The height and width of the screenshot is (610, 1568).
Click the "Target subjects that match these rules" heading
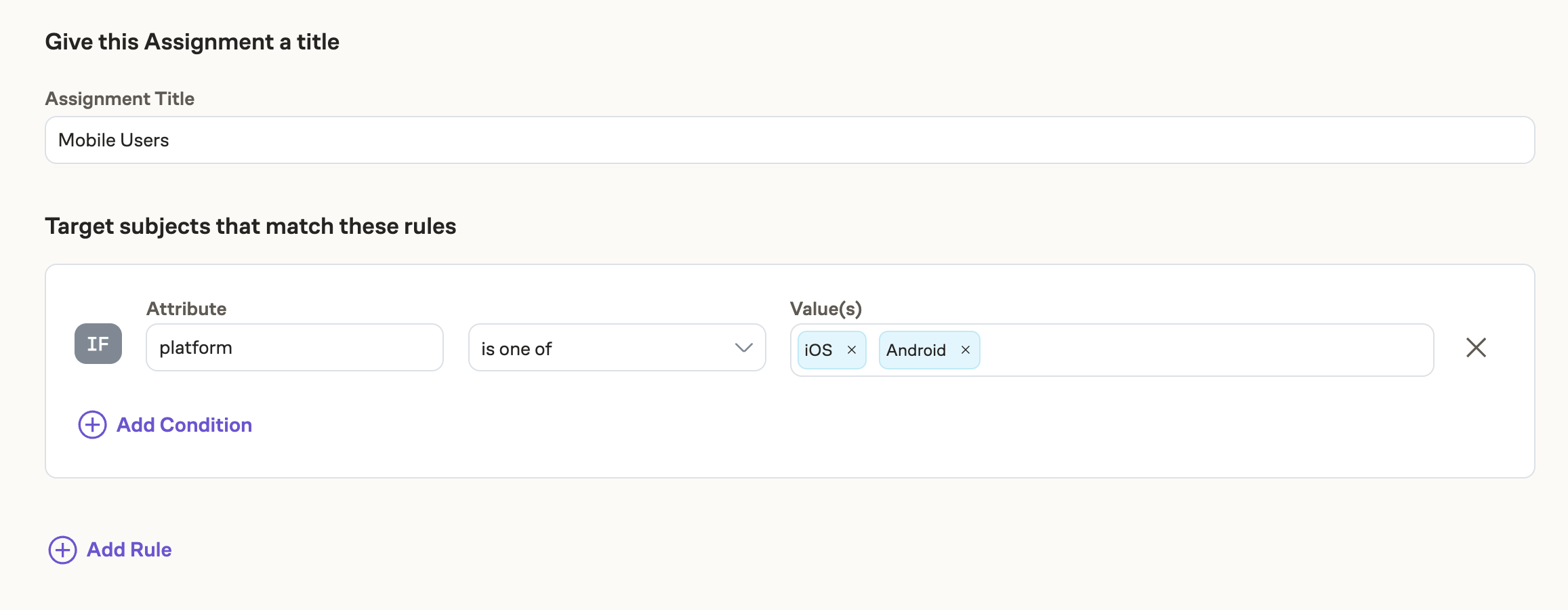pyautogui.click(x=251, y=226)
